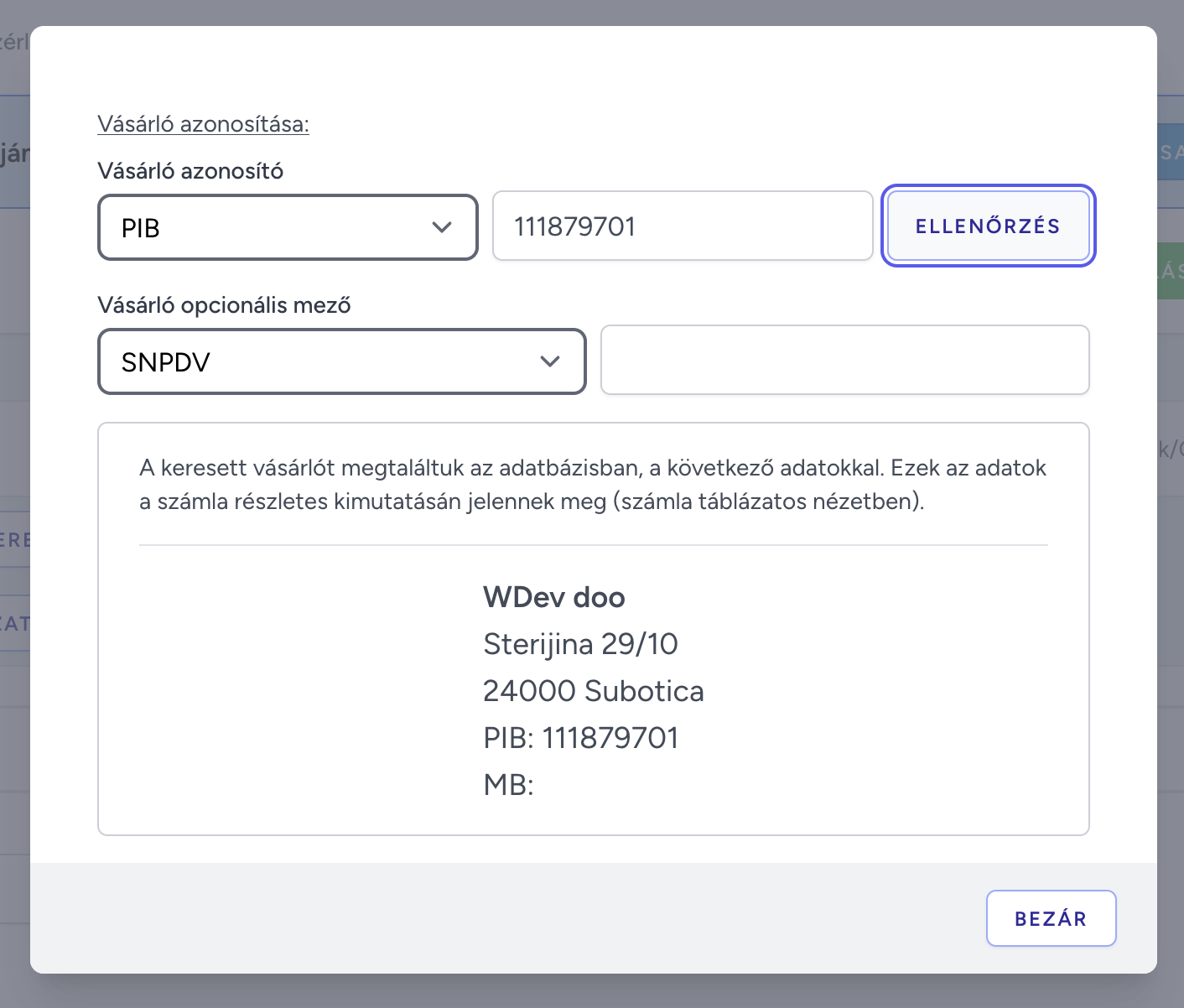Open the SNPDV optional field dropdown
Image resolution: width=1184 pixels, height=1008 pixels.
tap(341, 361)
